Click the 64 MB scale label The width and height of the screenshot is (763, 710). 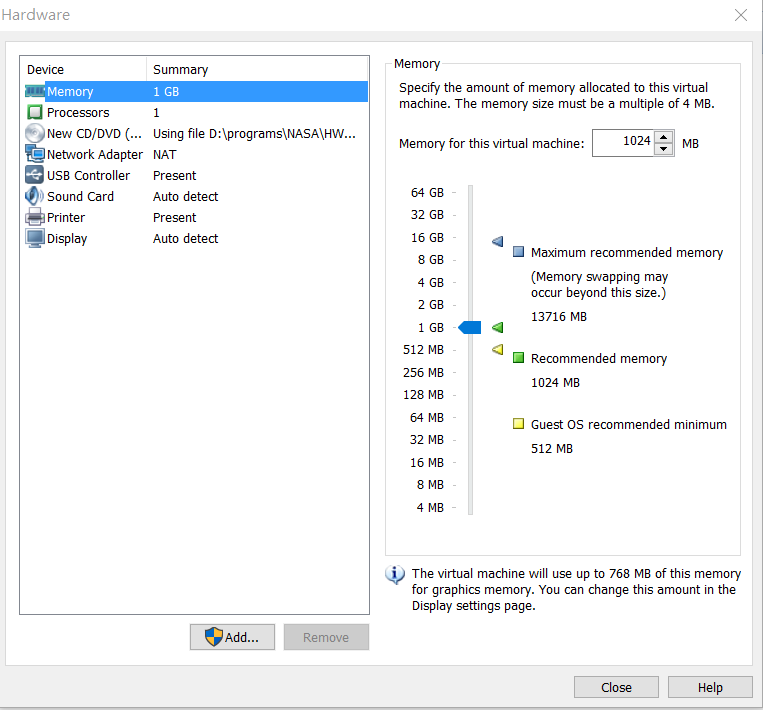[427, 417]
